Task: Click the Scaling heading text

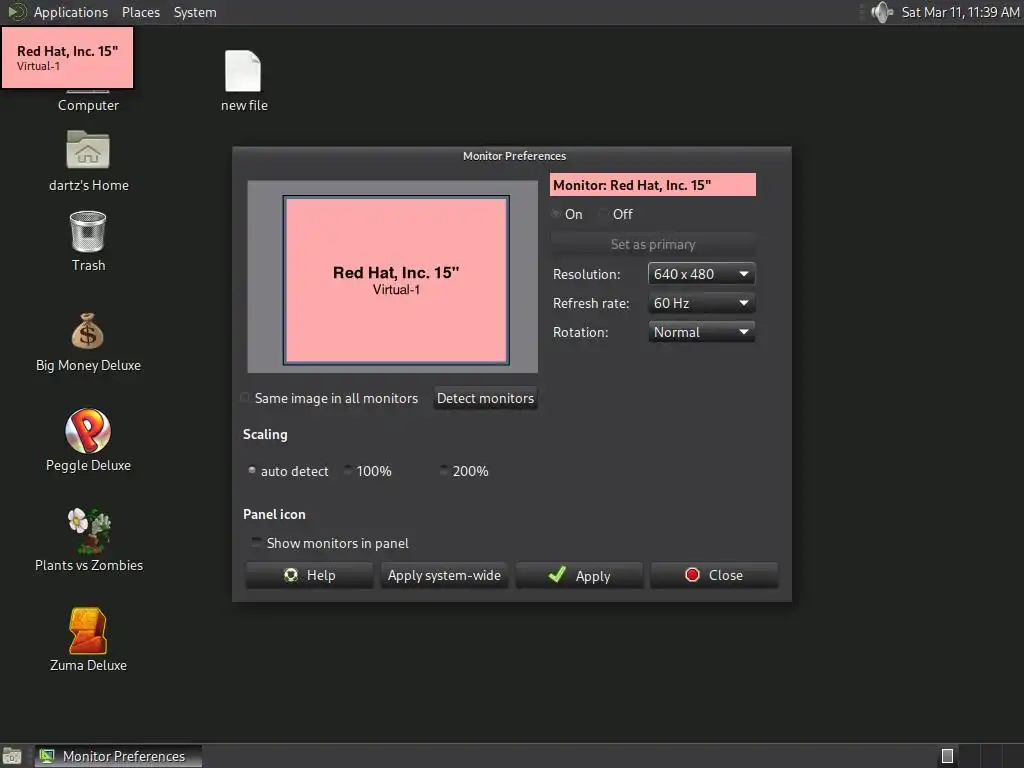Action: coord(265,434)
